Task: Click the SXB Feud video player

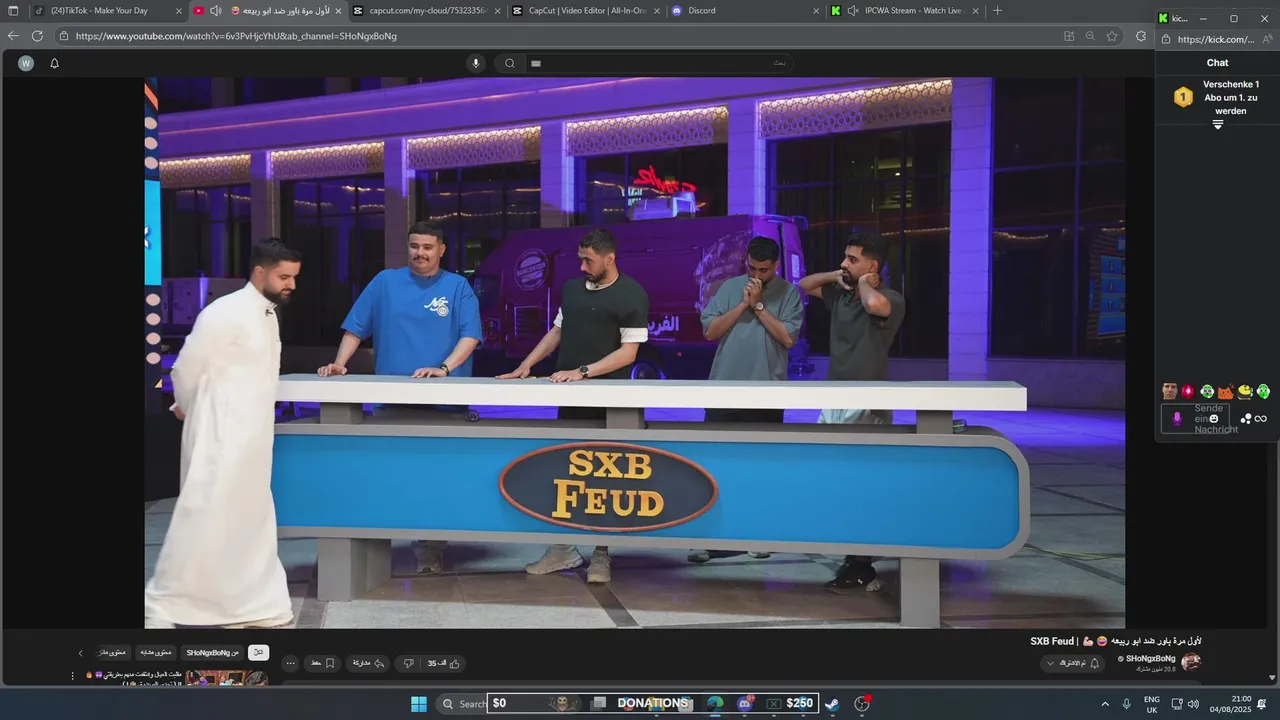Action: (635, 352)
